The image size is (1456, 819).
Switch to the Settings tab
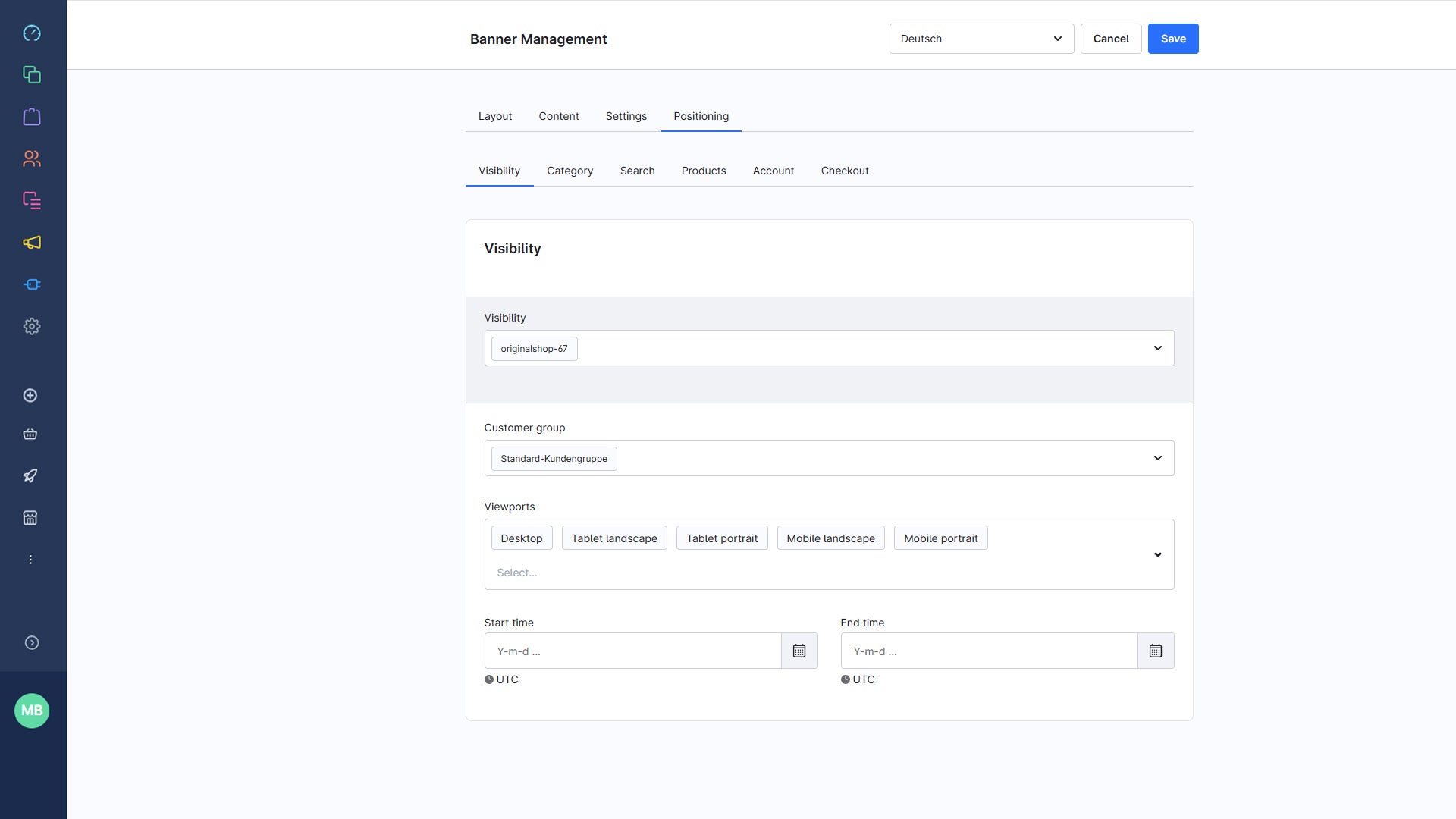(626, 116)
